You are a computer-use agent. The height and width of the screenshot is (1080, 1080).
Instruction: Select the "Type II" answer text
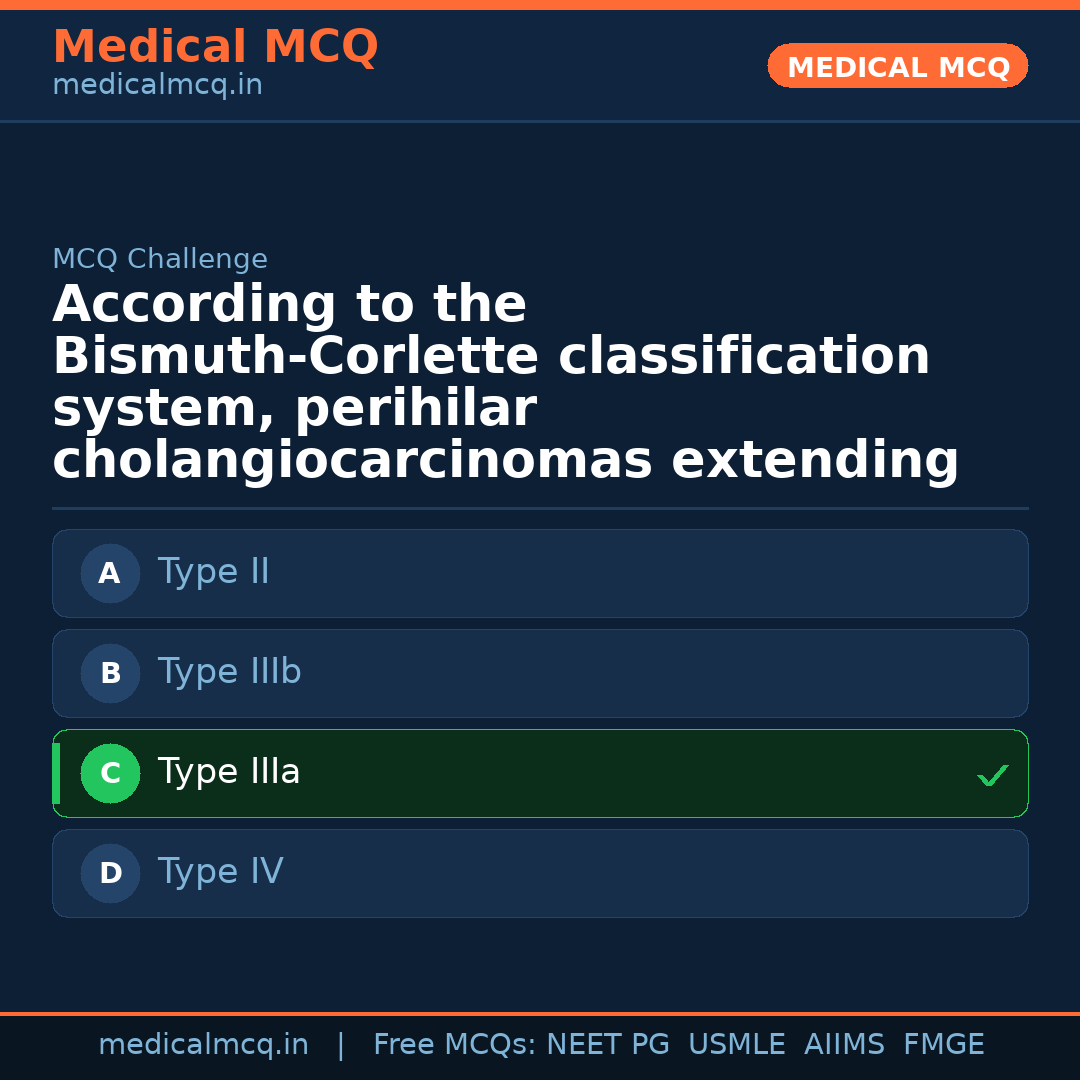click(213, 572)
